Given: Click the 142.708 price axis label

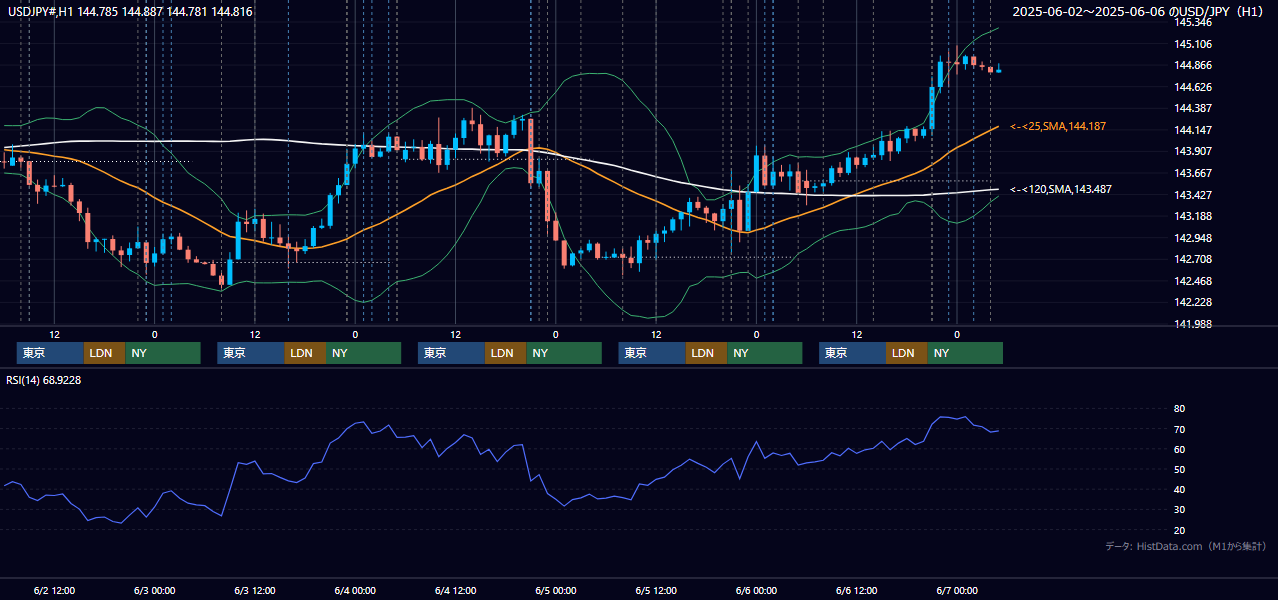Looking at the screenshot, I should pyautogui.click(x=1193, y=259).
